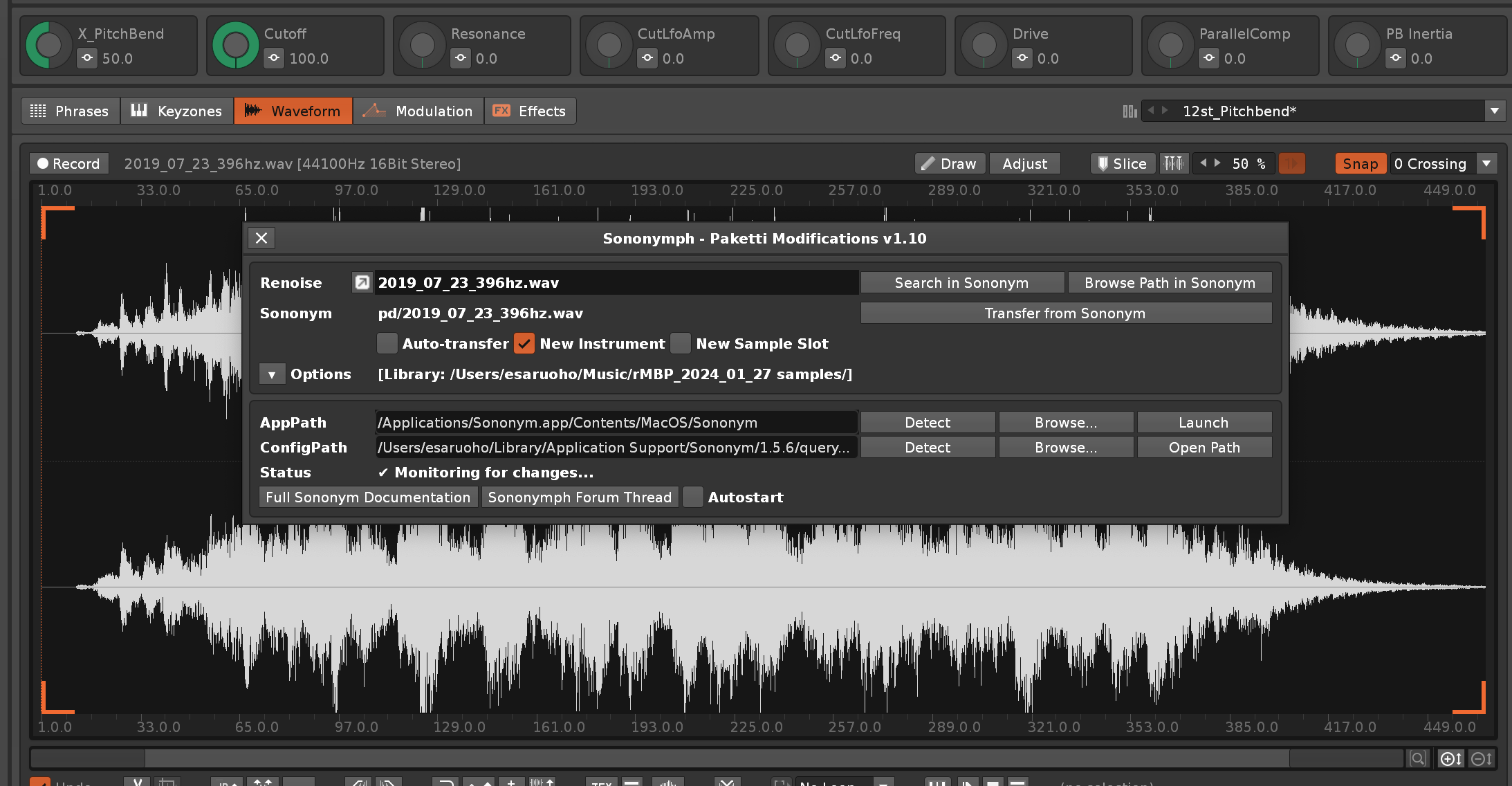Toggle the Slice mode button
This screenshot has height=786, width=1512.
(1123, 163)
